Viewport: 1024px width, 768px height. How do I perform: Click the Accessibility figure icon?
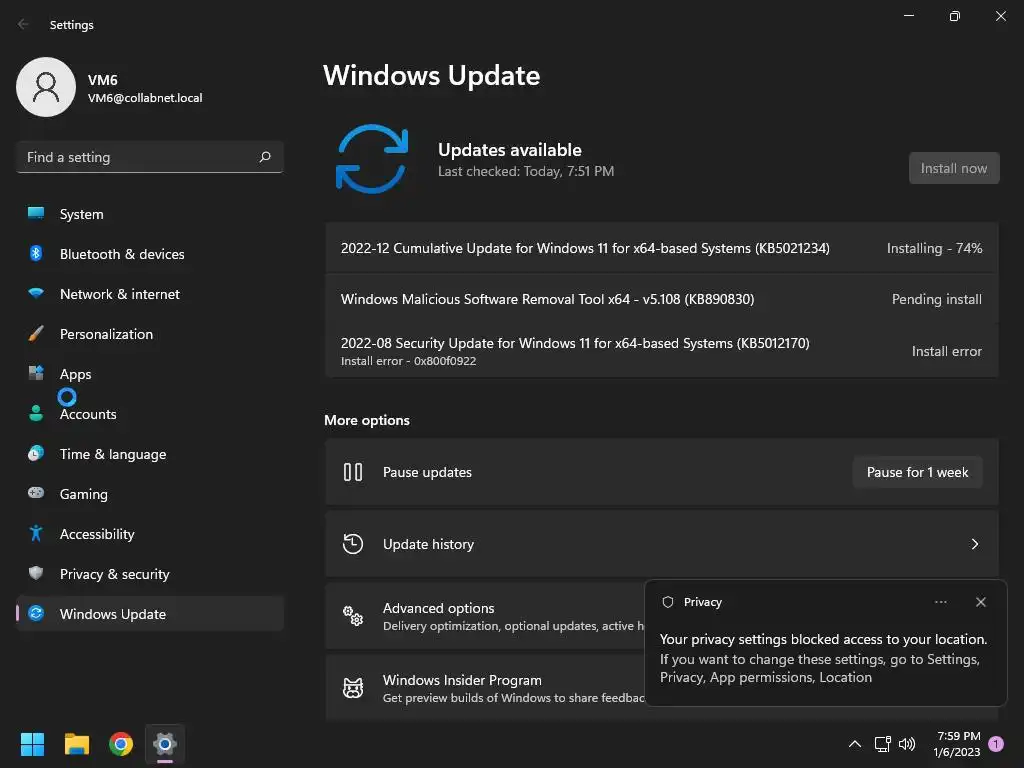36,534
